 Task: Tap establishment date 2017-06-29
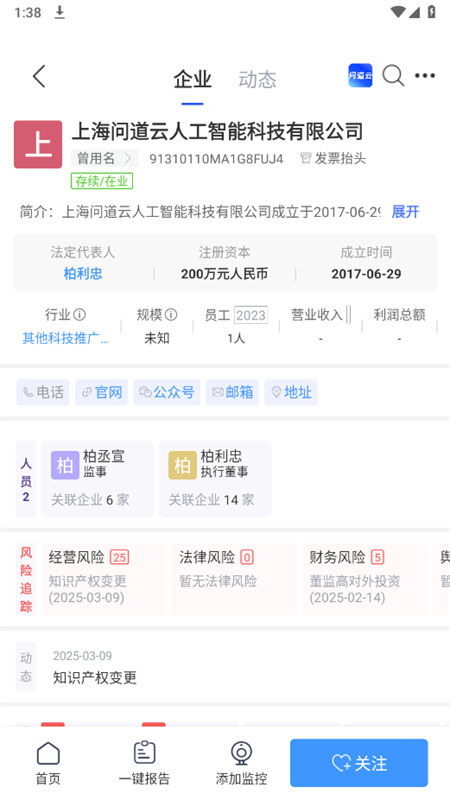coord(366,274)
